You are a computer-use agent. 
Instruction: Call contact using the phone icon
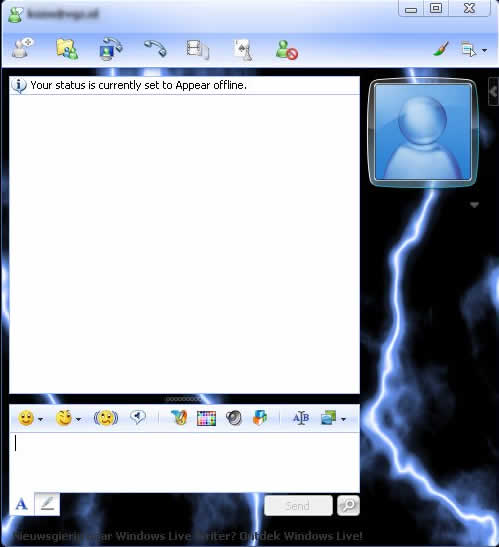155,48
